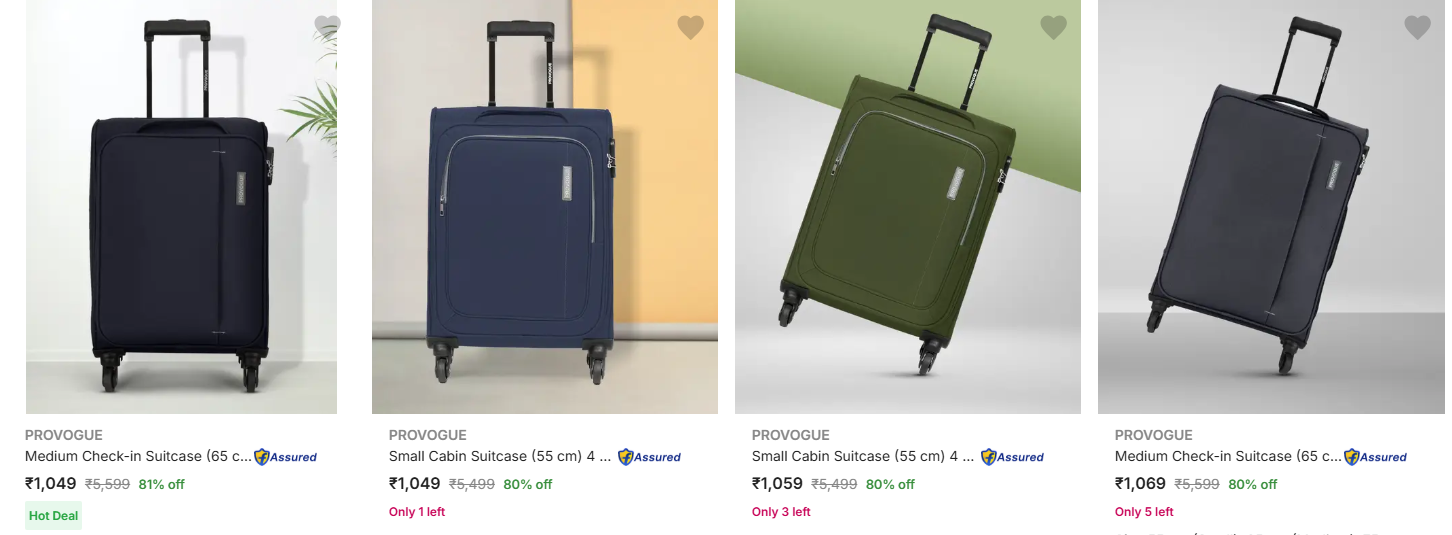Click Assured badge on grey suitcase listing
Viewport: 1452px width, 535px height.
(x=1376, y=457)
